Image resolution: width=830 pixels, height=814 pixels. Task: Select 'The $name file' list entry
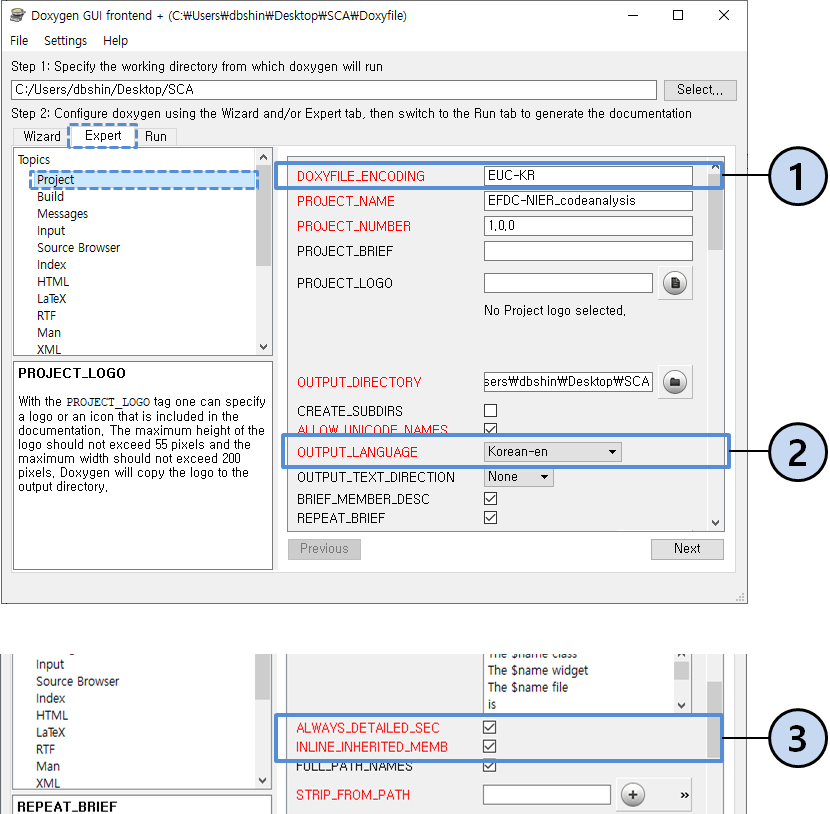tap(528, 688)
